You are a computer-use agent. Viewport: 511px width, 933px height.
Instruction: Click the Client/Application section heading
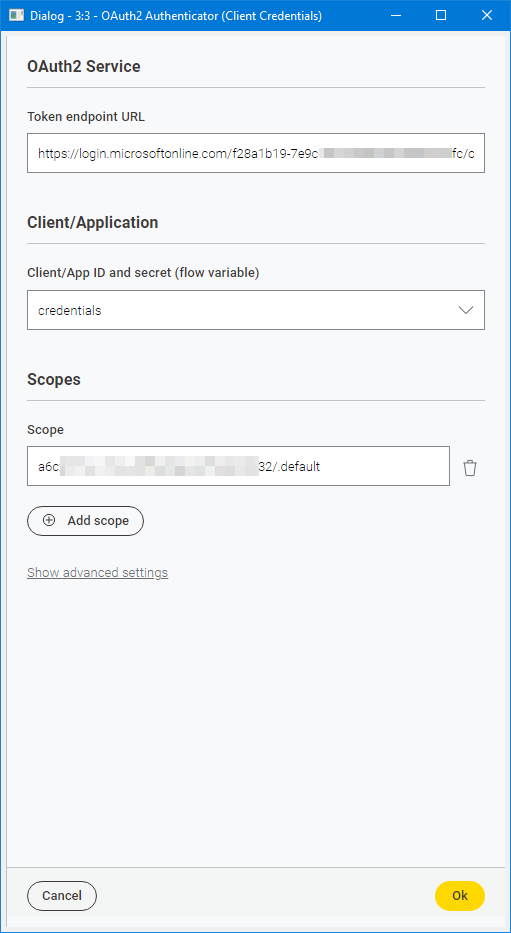(93, 223)
